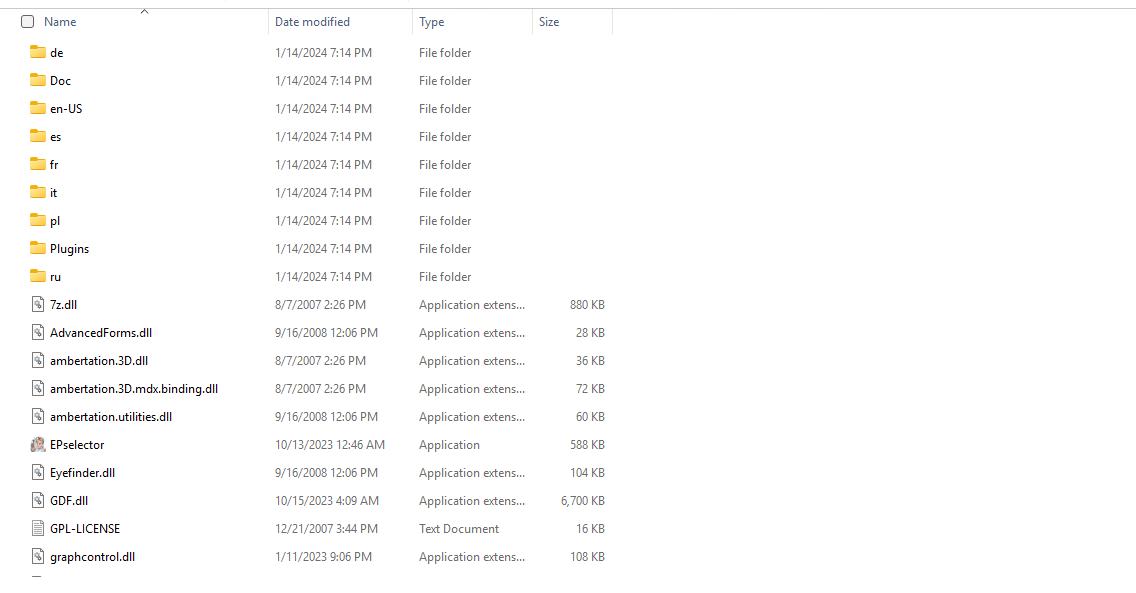Select the Eyefinder.dll file icon

[38, 472]
